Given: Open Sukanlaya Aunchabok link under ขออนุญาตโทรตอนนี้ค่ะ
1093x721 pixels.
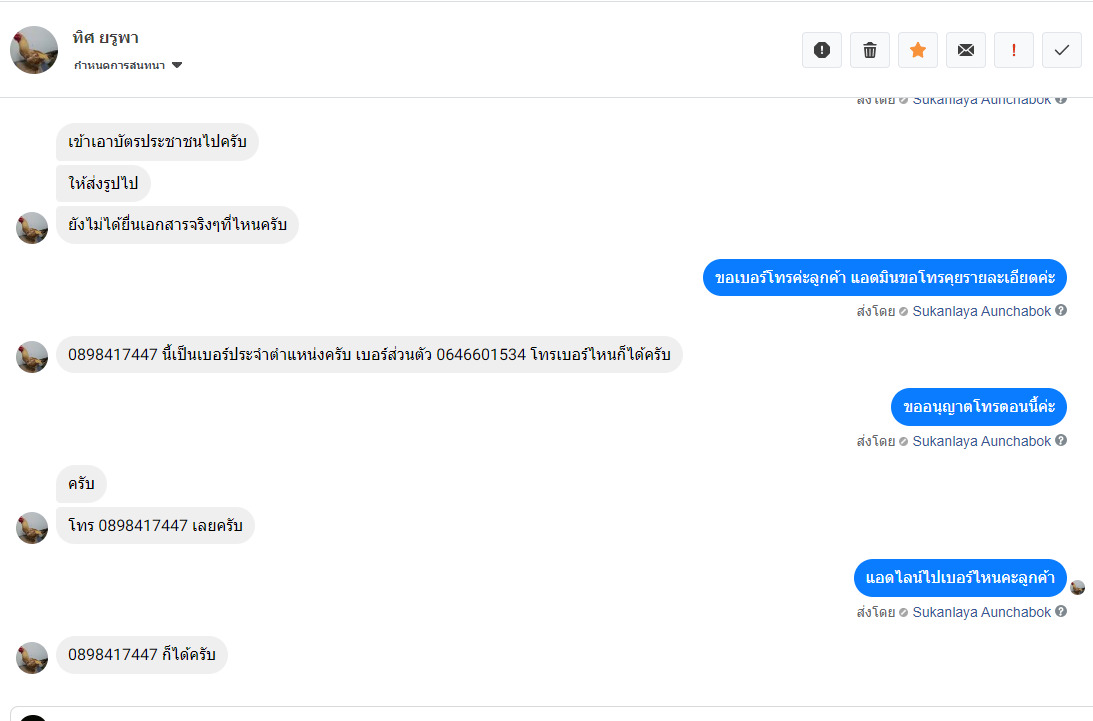Looking at the screenshot, I should pyautogui.click(x=981, y=441).
